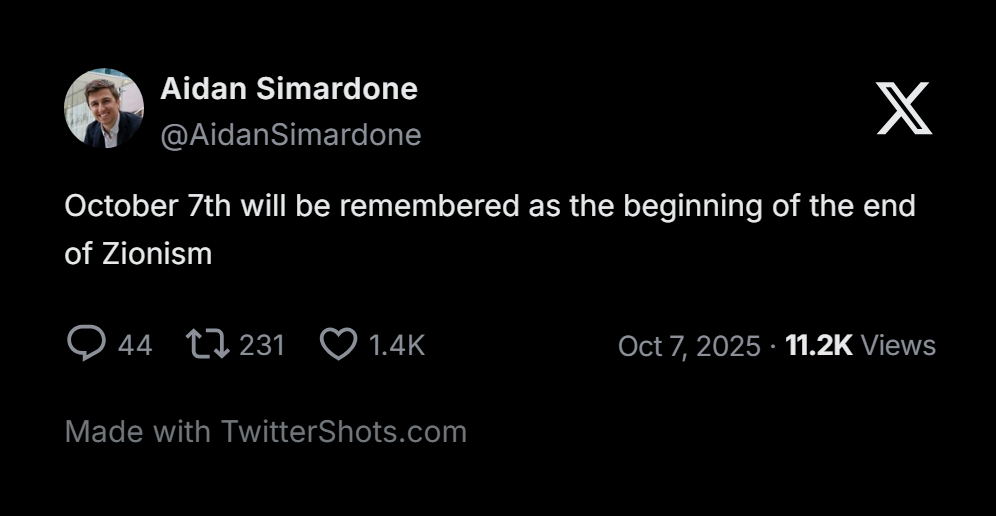Image resolution: width=996 pixels, height=516 pixels.
Task: Click "October 7th" at the tweet start
Action: click(137, 207)
